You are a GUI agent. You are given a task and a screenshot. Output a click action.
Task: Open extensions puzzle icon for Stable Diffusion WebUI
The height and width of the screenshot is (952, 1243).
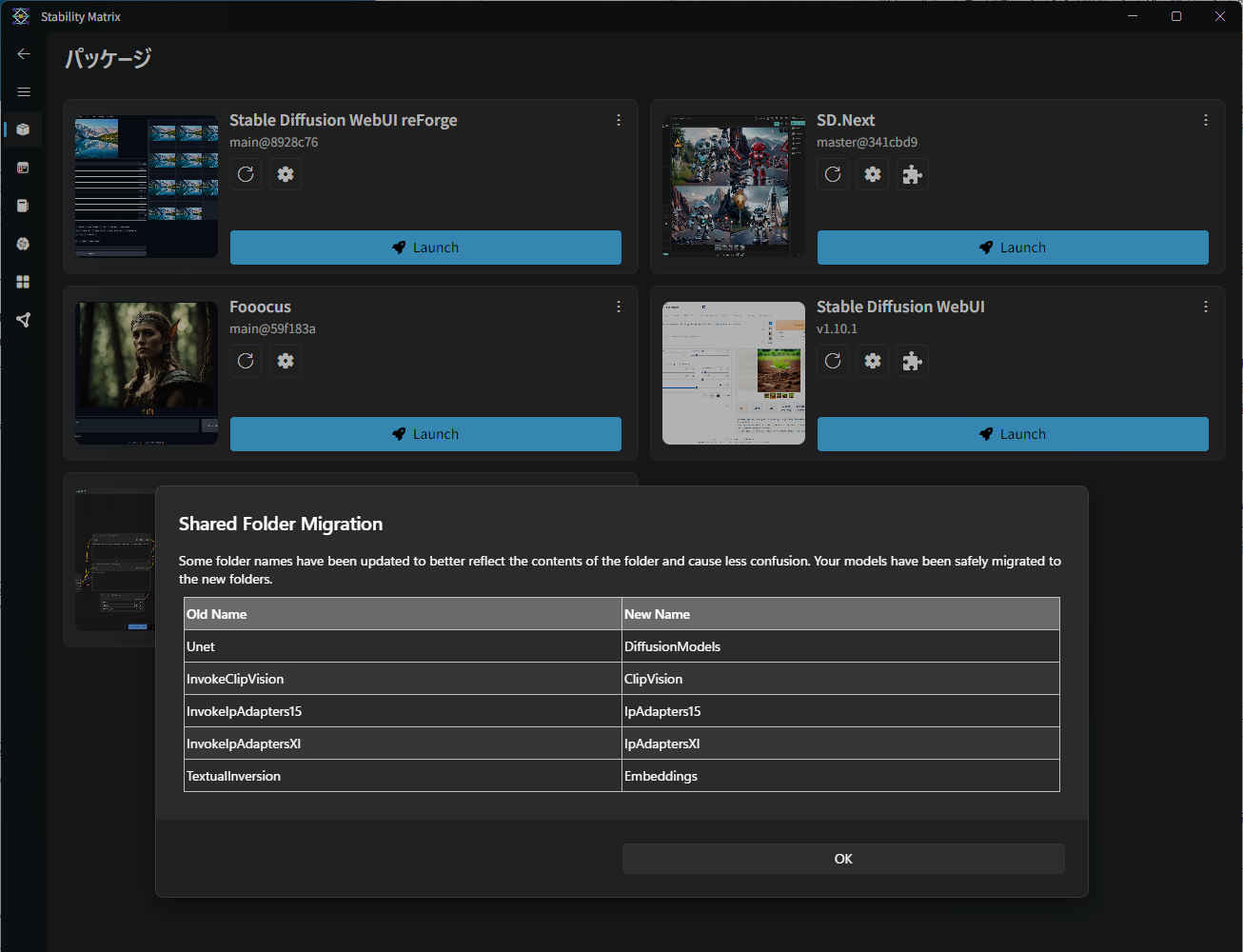(912, 361)
